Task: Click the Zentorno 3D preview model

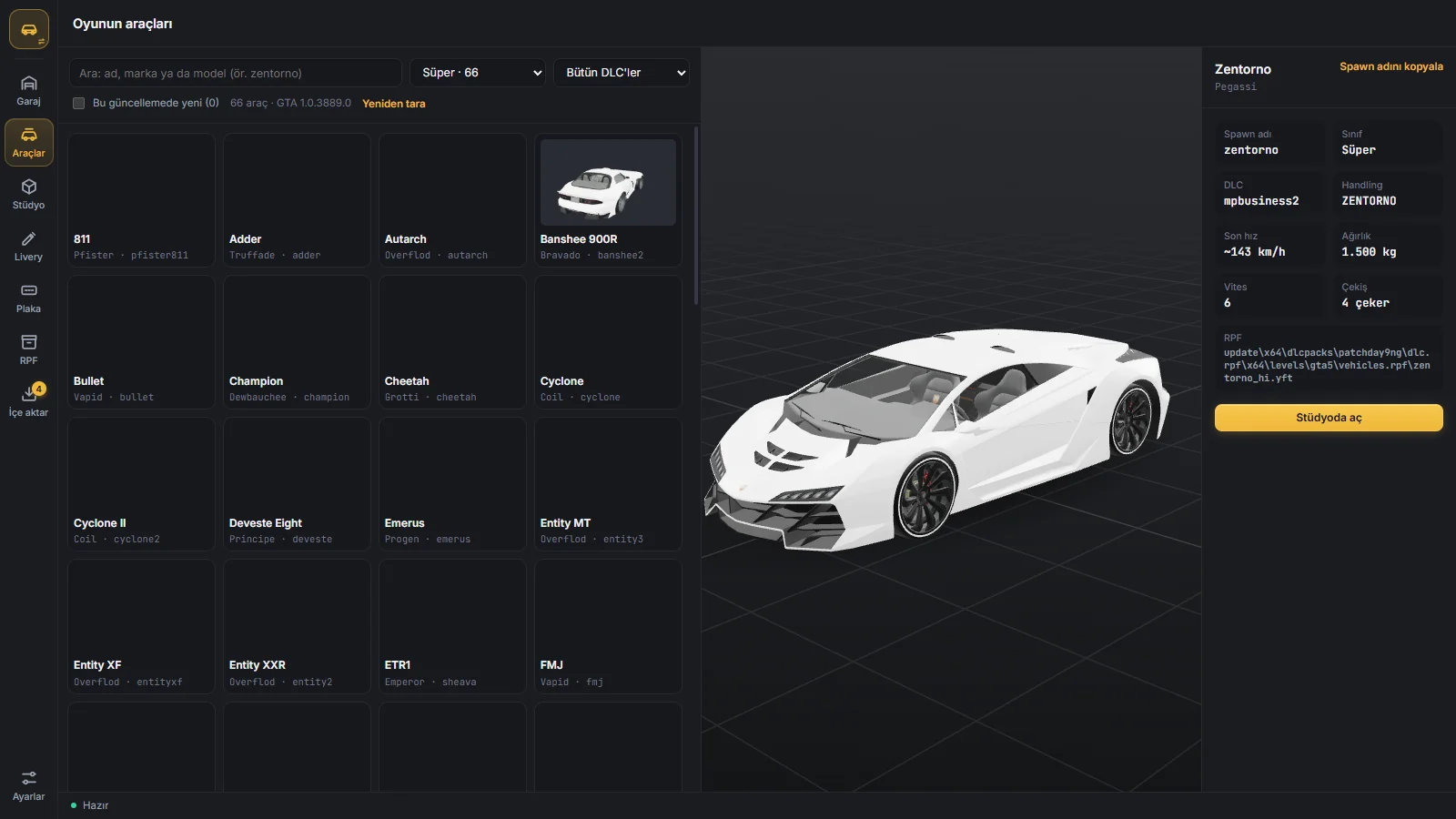Action: tap(937, 440)
